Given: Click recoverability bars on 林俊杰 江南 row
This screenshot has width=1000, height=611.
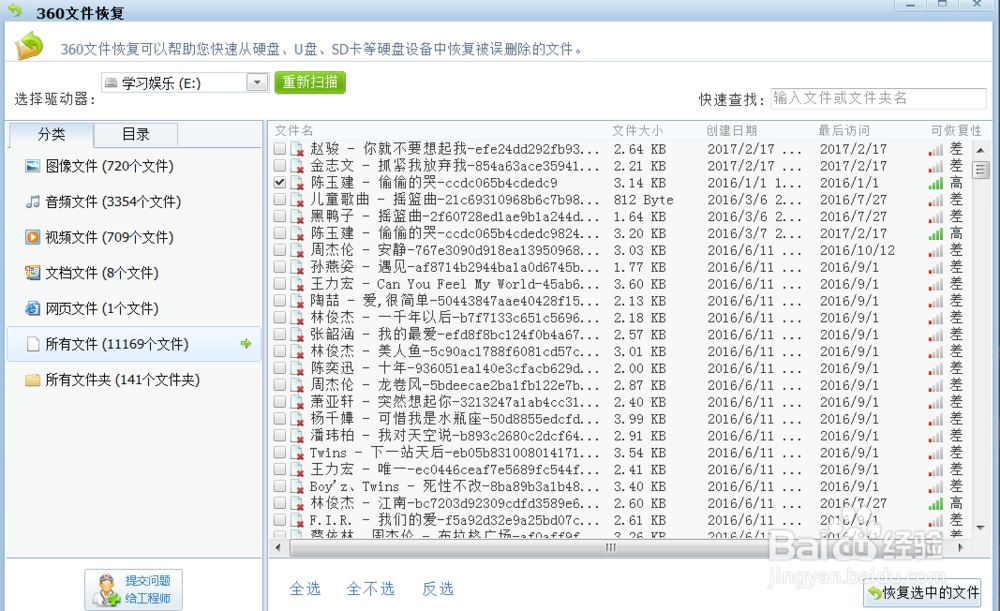Looking at the screenshot, I should (x=936, y=504).
